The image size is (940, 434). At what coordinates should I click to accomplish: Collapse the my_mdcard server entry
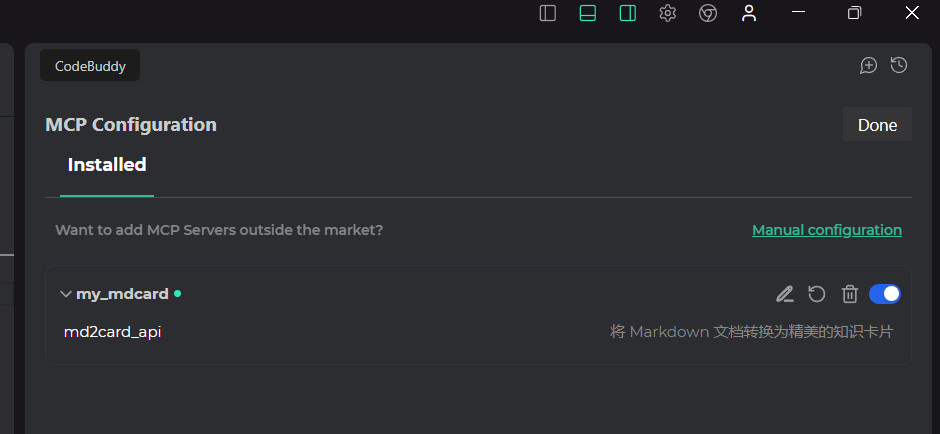(66, 294)
